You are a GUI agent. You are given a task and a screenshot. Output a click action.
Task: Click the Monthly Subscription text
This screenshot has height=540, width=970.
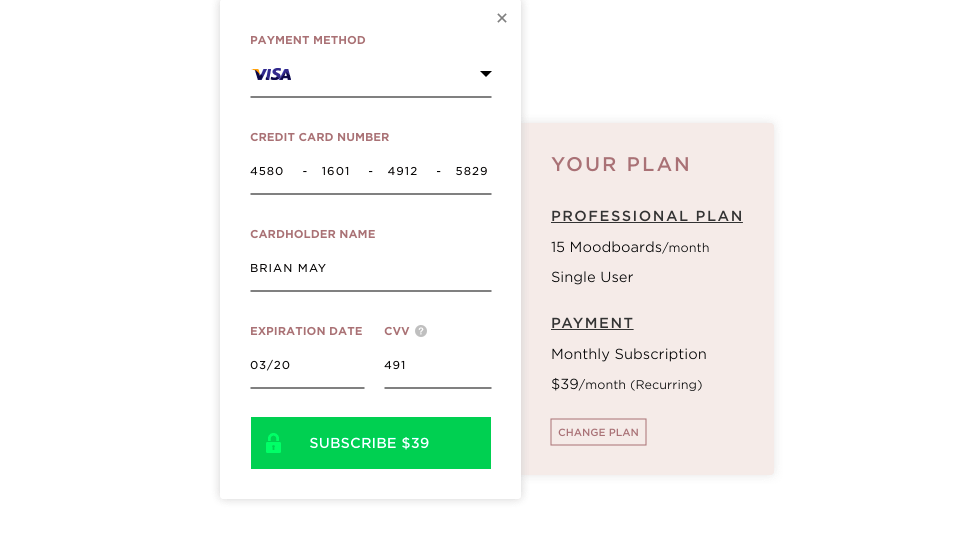click(x=629, y=354)
